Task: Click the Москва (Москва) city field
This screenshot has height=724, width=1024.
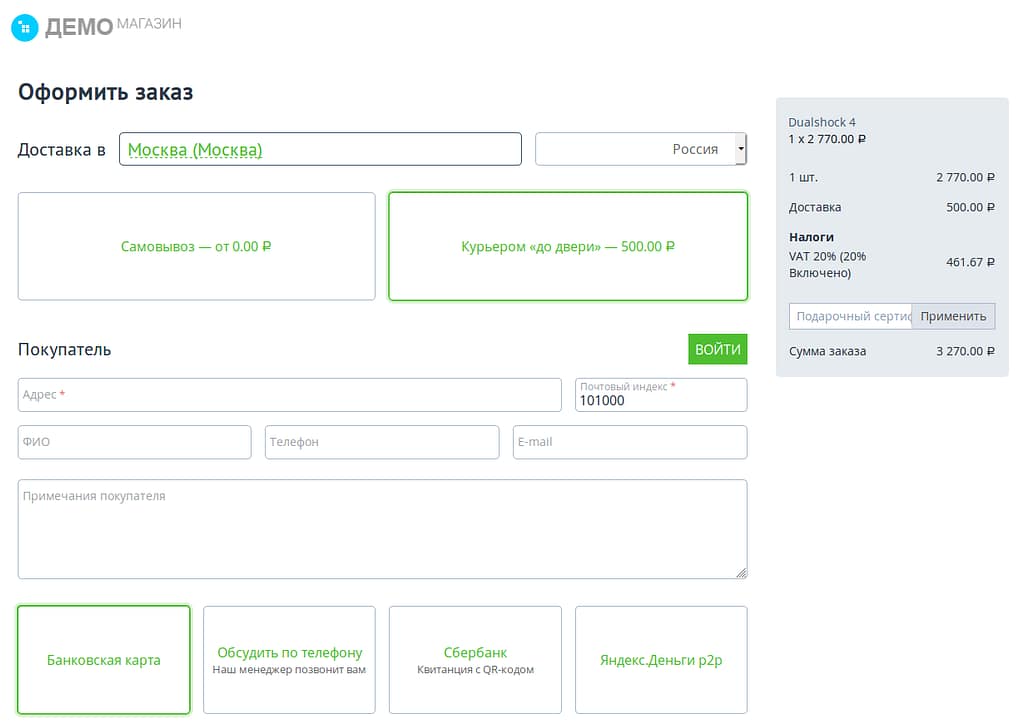Action: 320,149
